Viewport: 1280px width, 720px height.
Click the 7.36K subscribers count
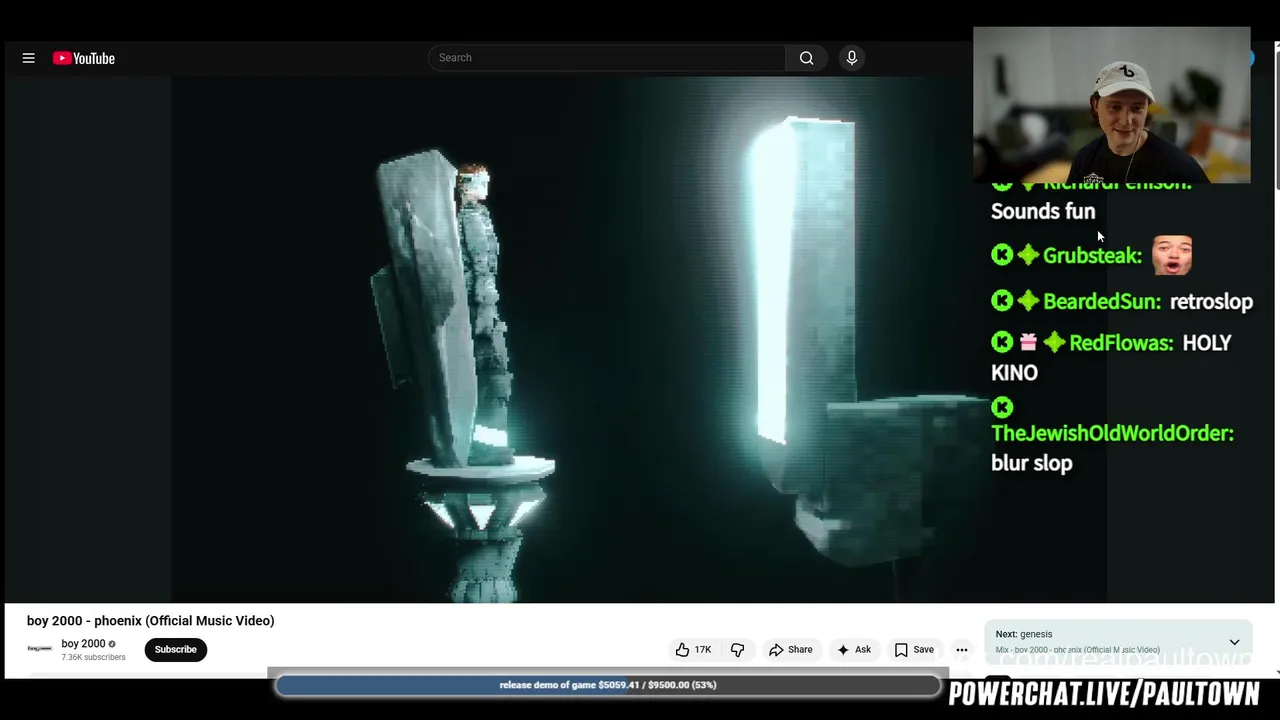[93, 657]
